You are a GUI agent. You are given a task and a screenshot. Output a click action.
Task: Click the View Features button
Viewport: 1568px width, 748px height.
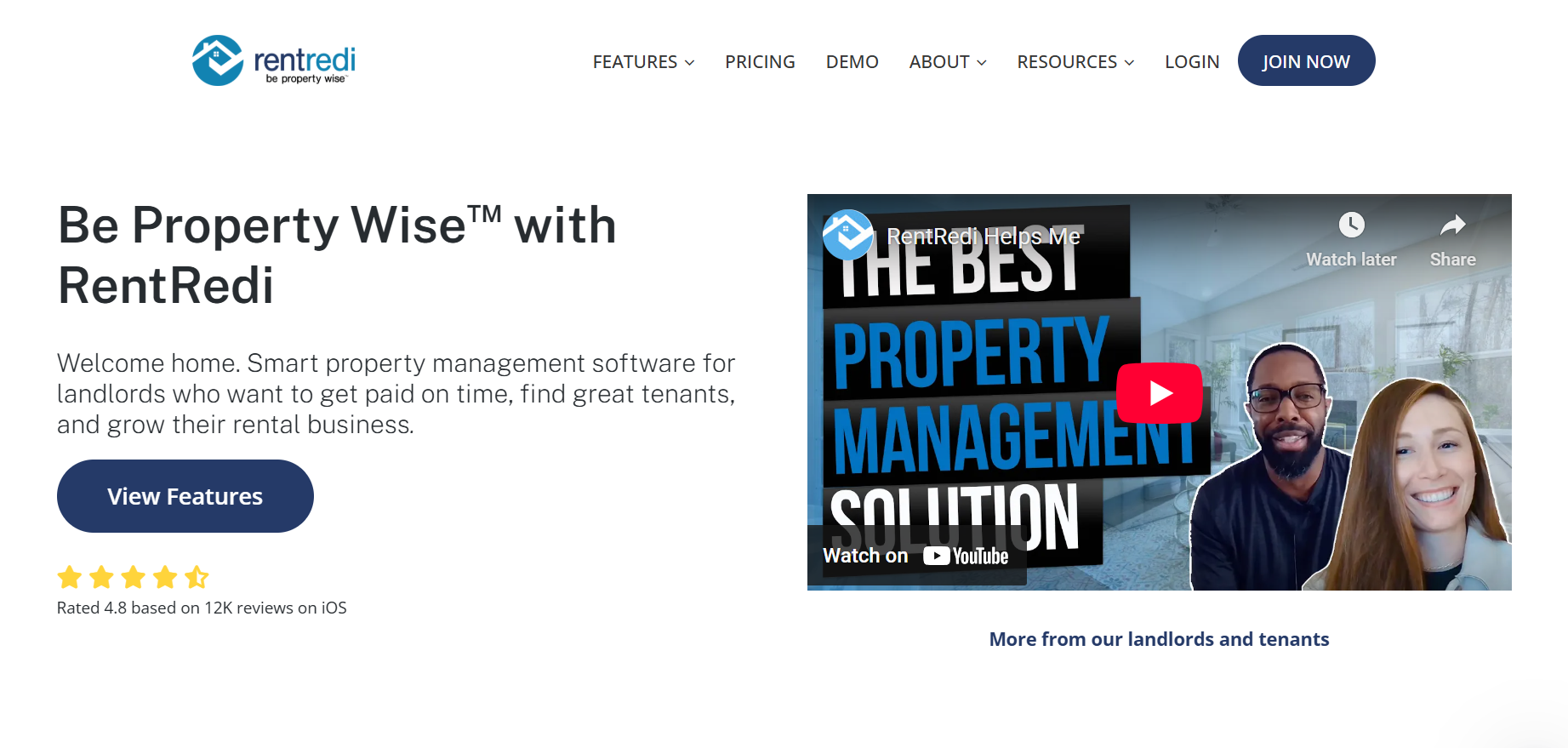coord(185,496)
